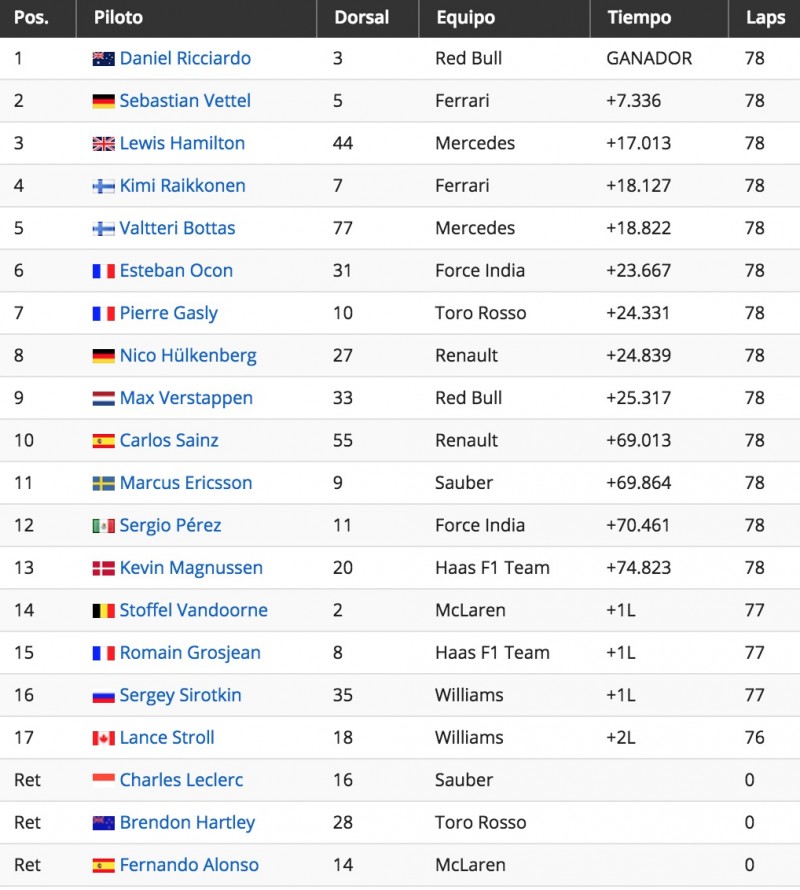Click the Laps column header

(x=765, y=18)
